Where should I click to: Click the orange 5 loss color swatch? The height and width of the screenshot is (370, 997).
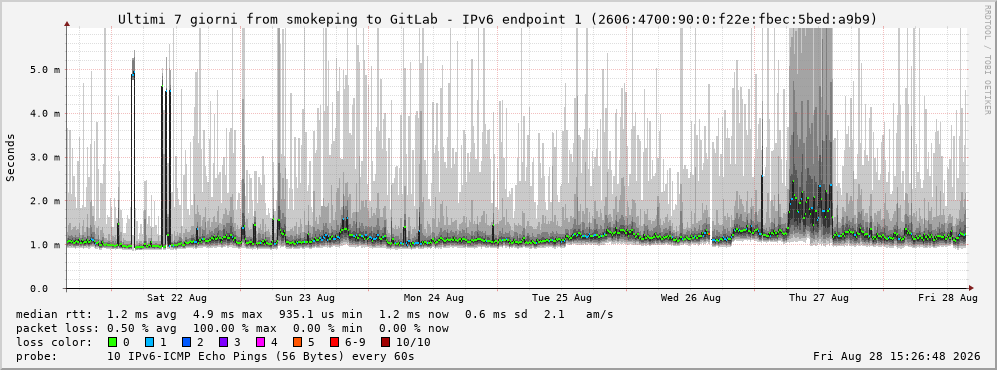pyautogui.click(x=297, y=343)
